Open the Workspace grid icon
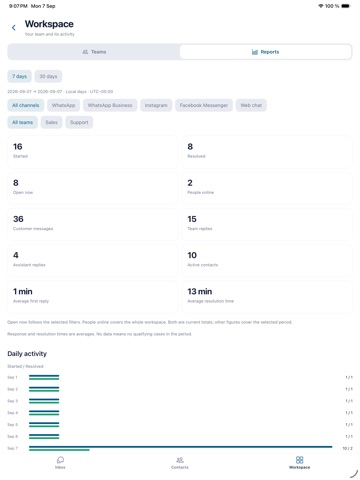 pyautogui.click(x=299, y=460)
